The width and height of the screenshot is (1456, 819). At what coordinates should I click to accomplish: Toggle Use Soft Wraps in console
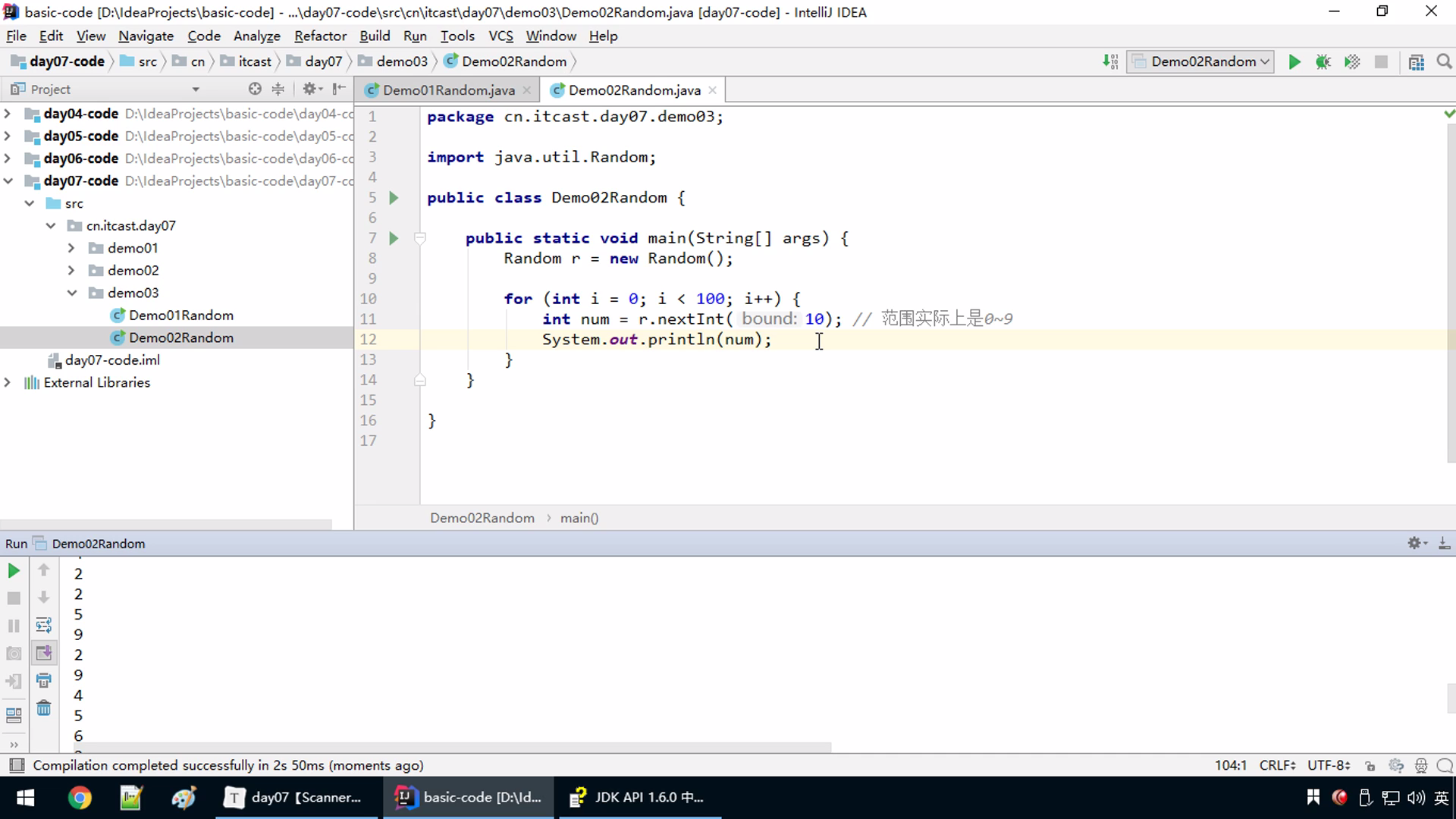tap(44, 625)
